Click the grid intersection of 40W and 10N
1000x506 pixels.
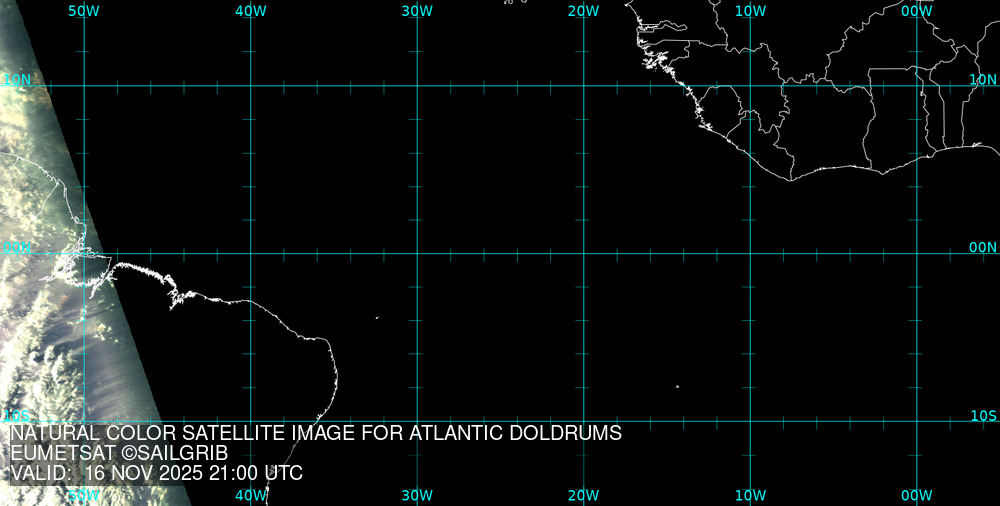(x=250, y=86)
